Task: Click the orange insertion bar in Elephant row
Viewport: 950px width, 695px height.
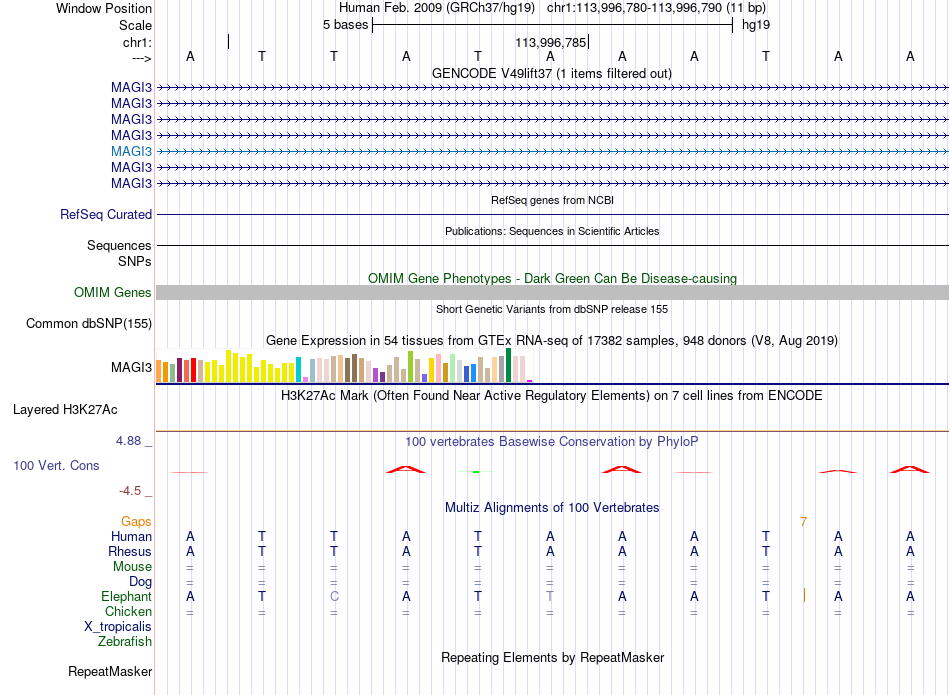Action: pos(804,596)
